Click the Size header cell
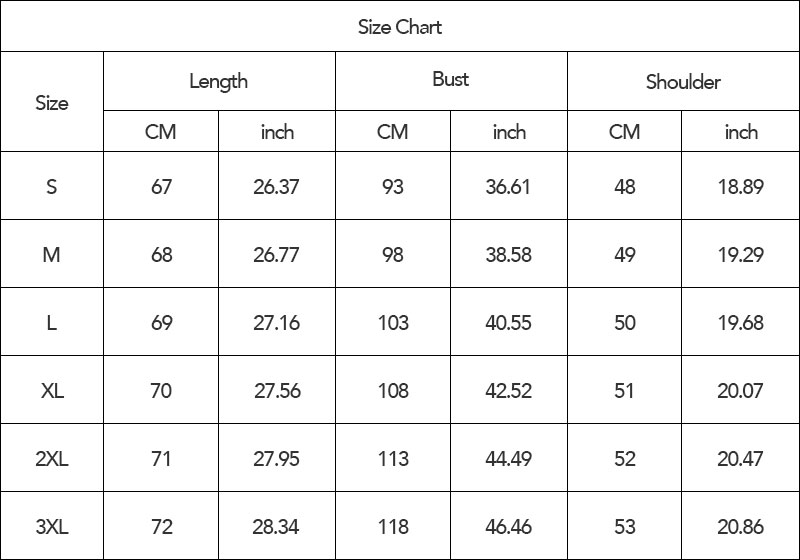800x560 pixels. pyautogui.click(x=52, y=103)
